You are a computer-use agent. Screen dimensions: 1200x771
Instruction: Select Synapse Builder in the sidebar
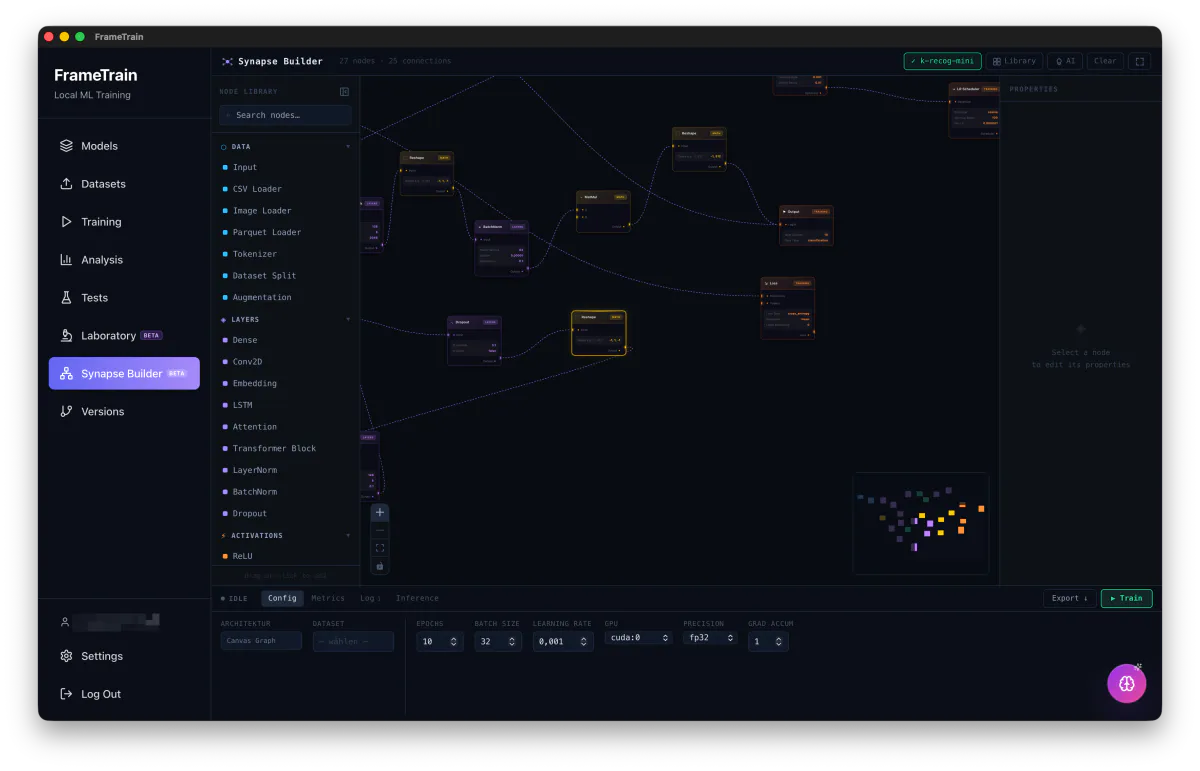(x=124, y=373)
